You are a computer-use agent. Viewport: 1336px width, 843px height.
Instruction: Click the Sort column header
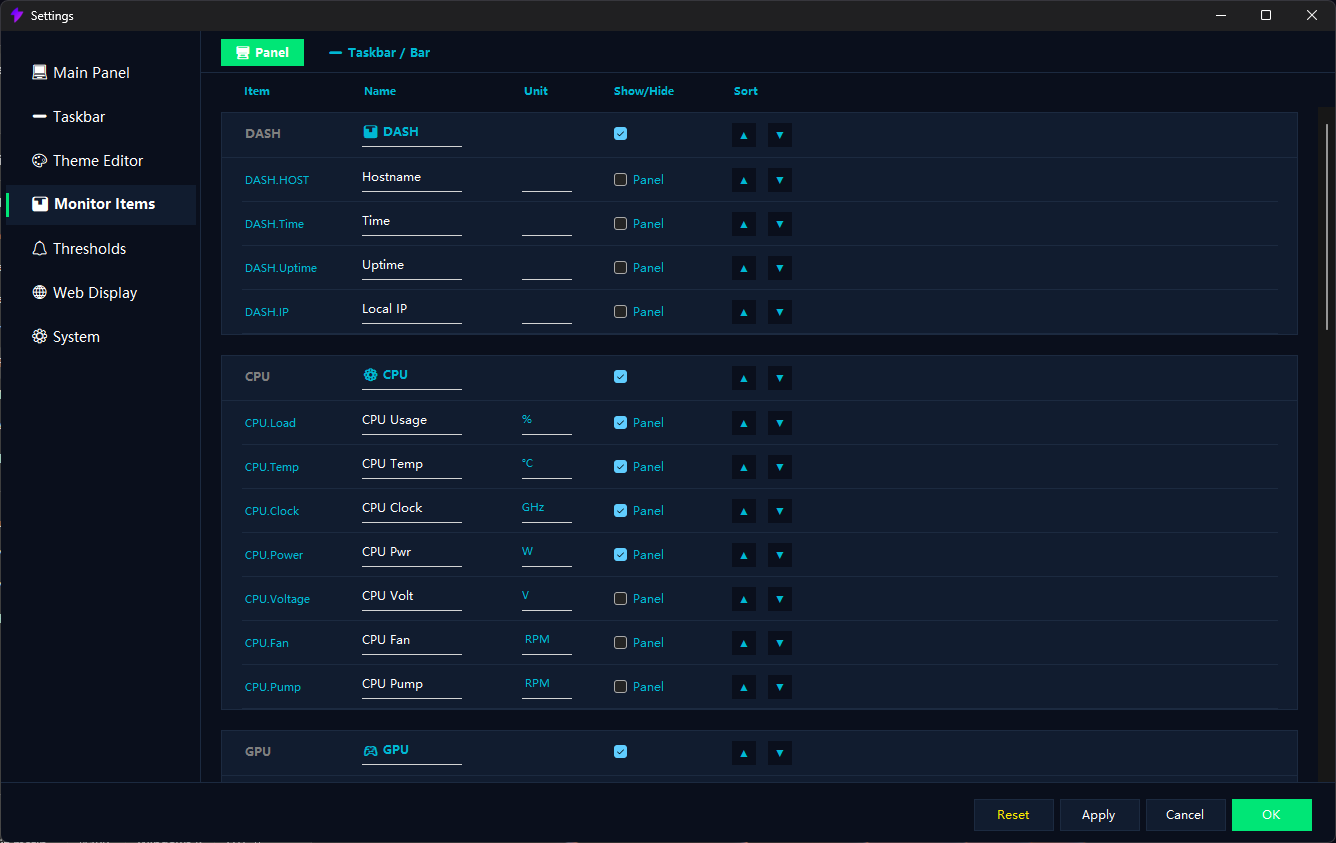point(746,91)
